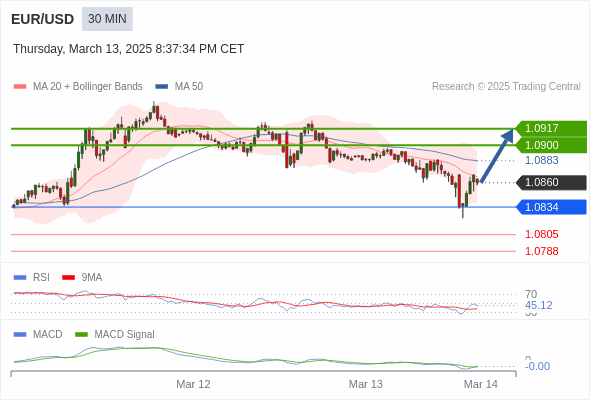Click the 1.0860 current price tag

[551, 183]
